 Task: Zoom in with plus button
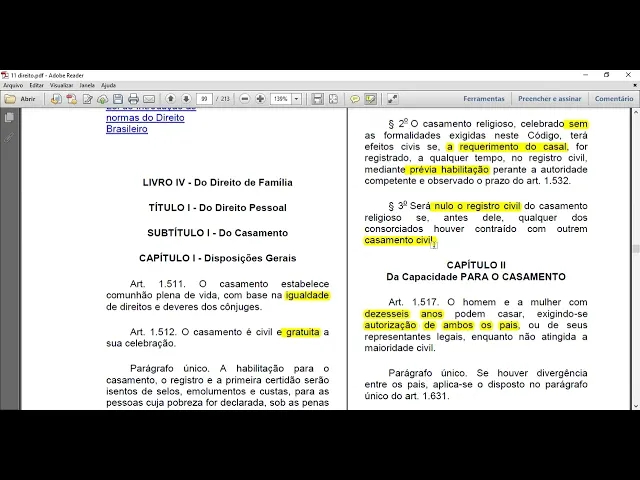[x=260, y=99]
